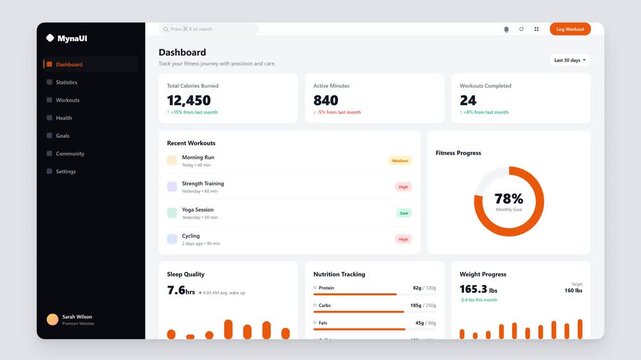This screenshot has width=641, height=360.
Task: Click the Sleep Quality heading
Action: (x=186, y=274)
